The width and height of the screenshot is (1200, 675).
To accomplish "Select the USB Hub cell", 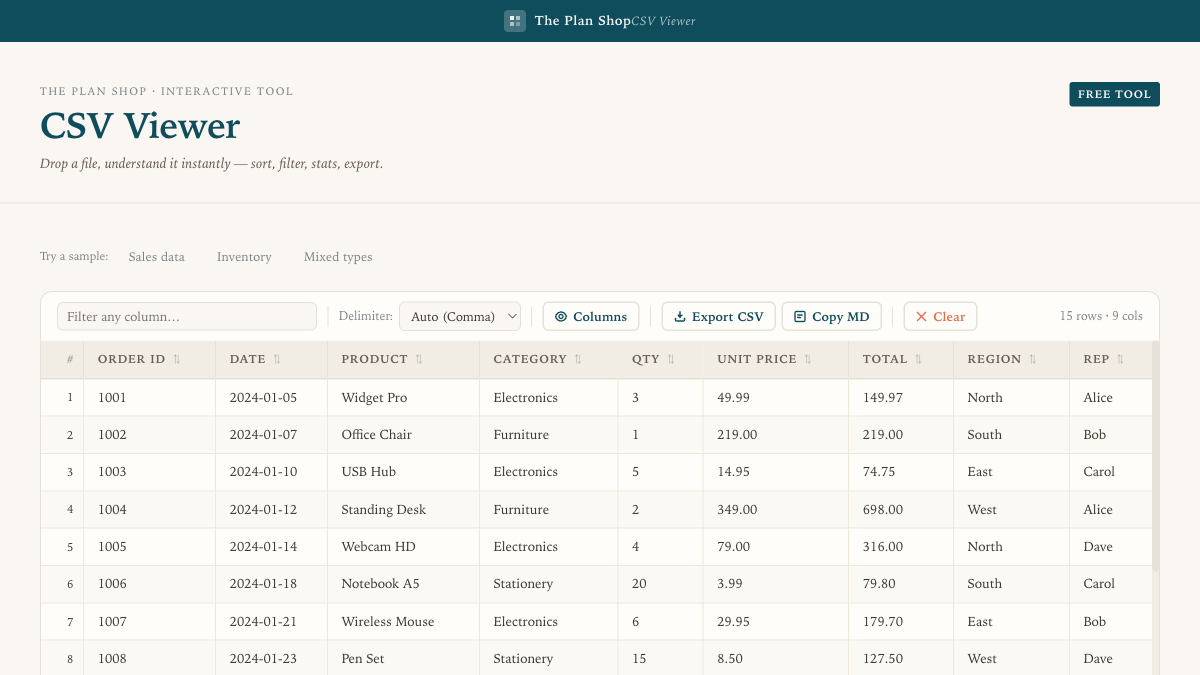I will tap(403, 472).
